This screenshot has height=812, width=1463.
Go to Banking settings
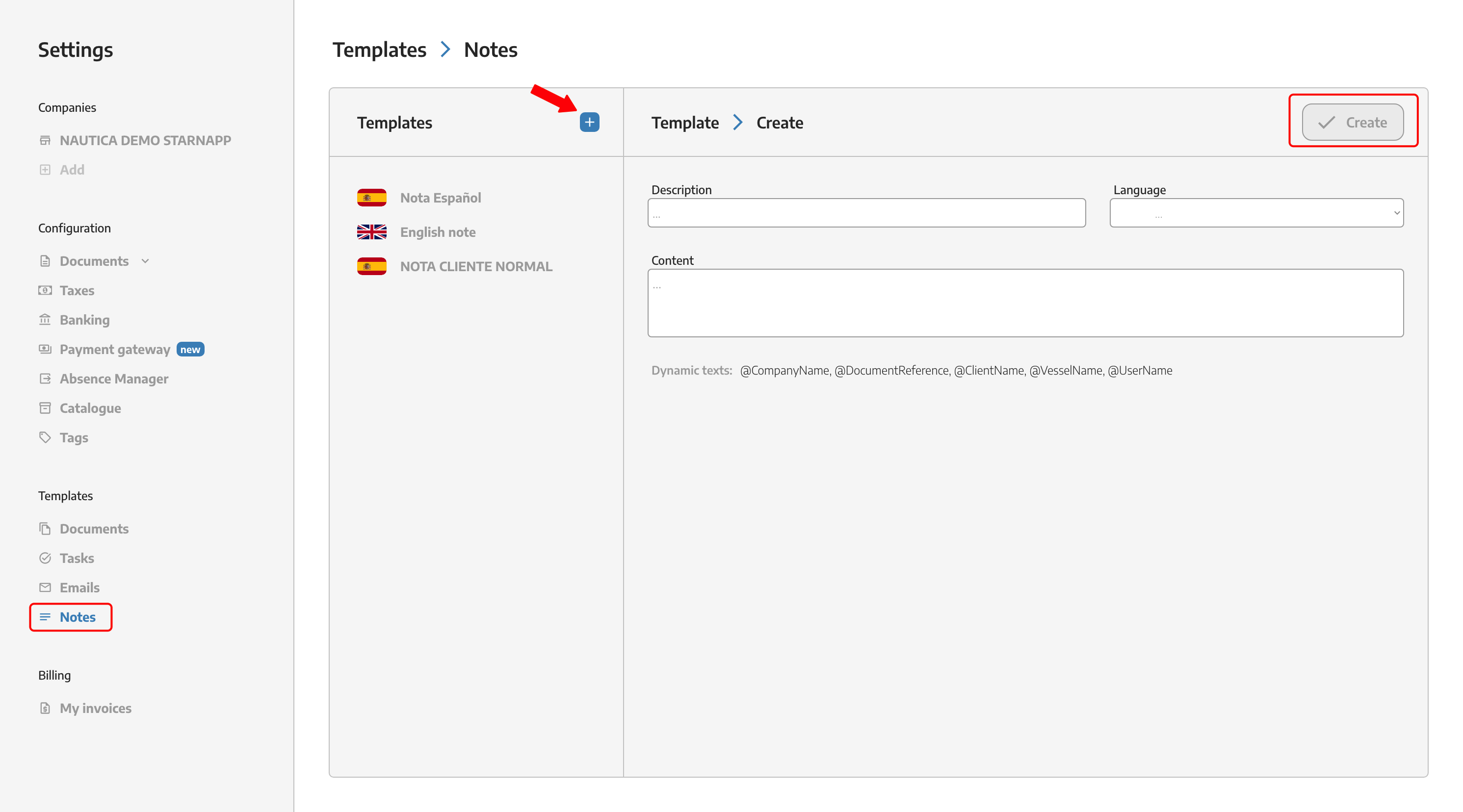[x=84, y=320]
